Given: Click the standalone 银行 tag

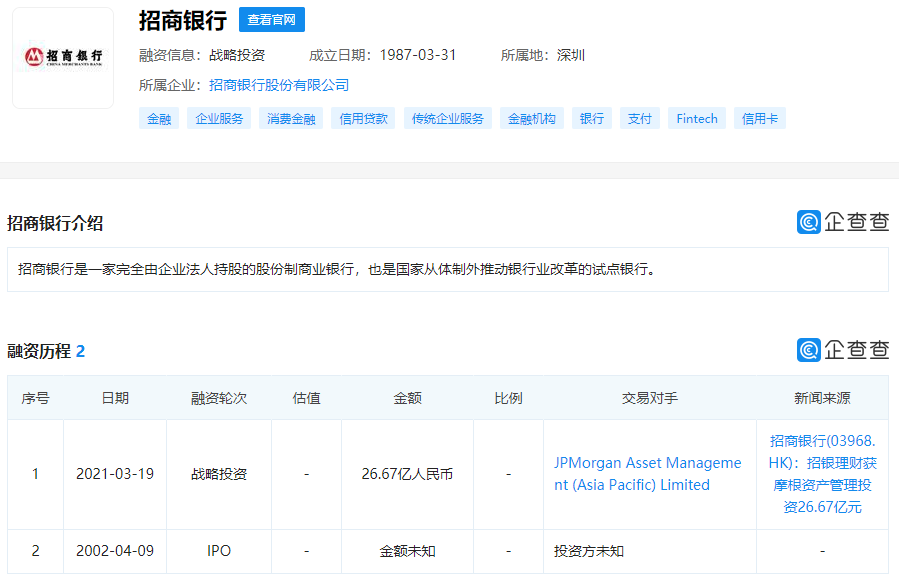Looking at the screenshot, I should pyautogui.click(x=592, y=119).
